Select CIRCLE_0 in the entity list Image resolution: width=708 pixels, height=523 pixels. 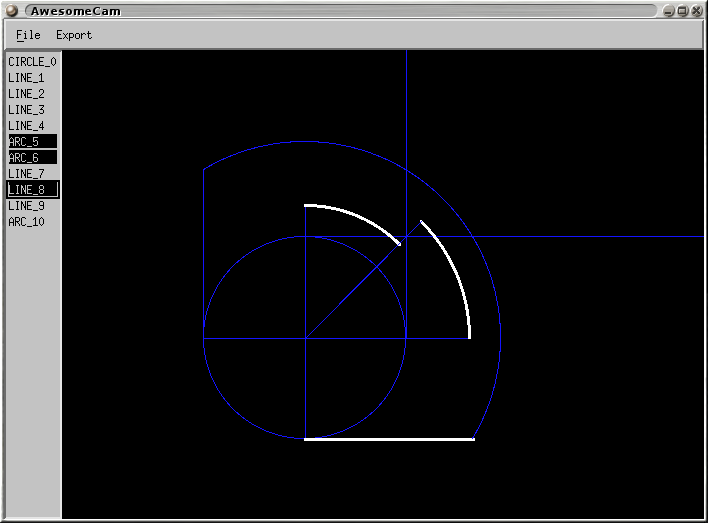pos(33,62)
